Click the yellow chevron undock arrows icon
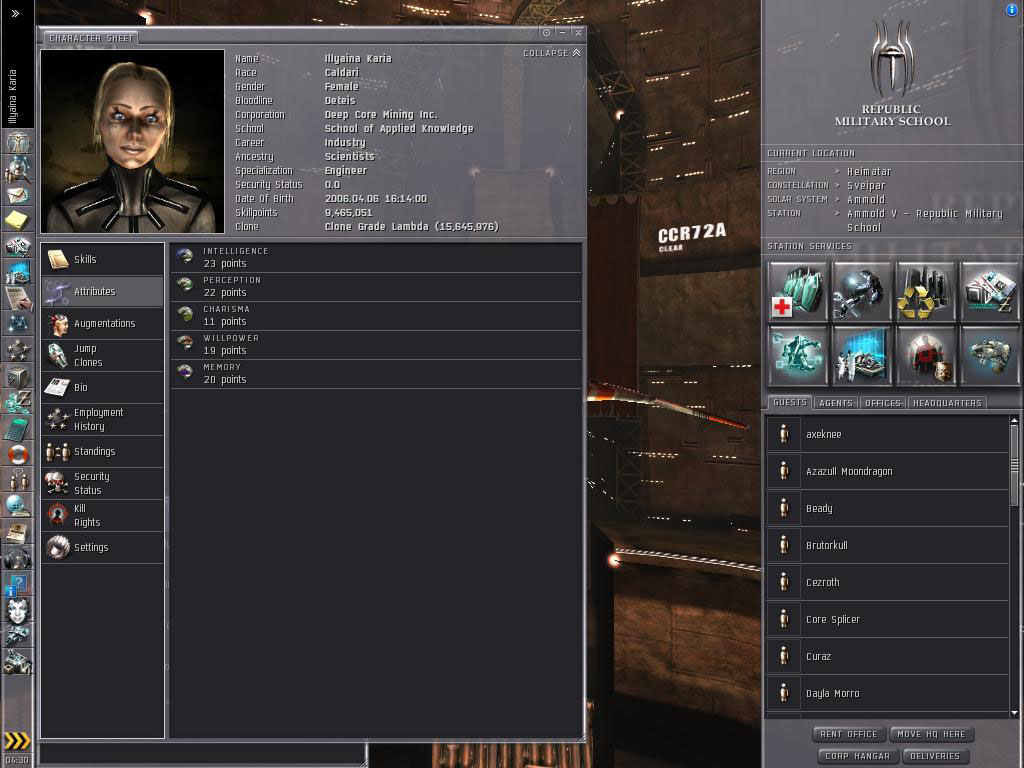The height and width of the screenshot is (768, 1024). pyautogui.click(x=17, y=740)
